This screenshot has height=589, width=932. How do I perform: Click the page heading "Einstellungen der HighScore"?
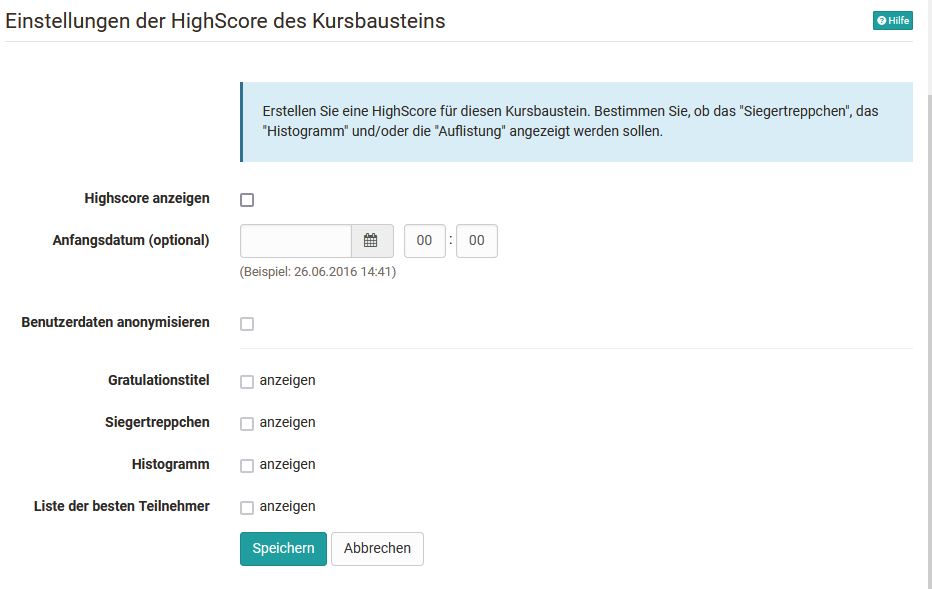(225, 20)
